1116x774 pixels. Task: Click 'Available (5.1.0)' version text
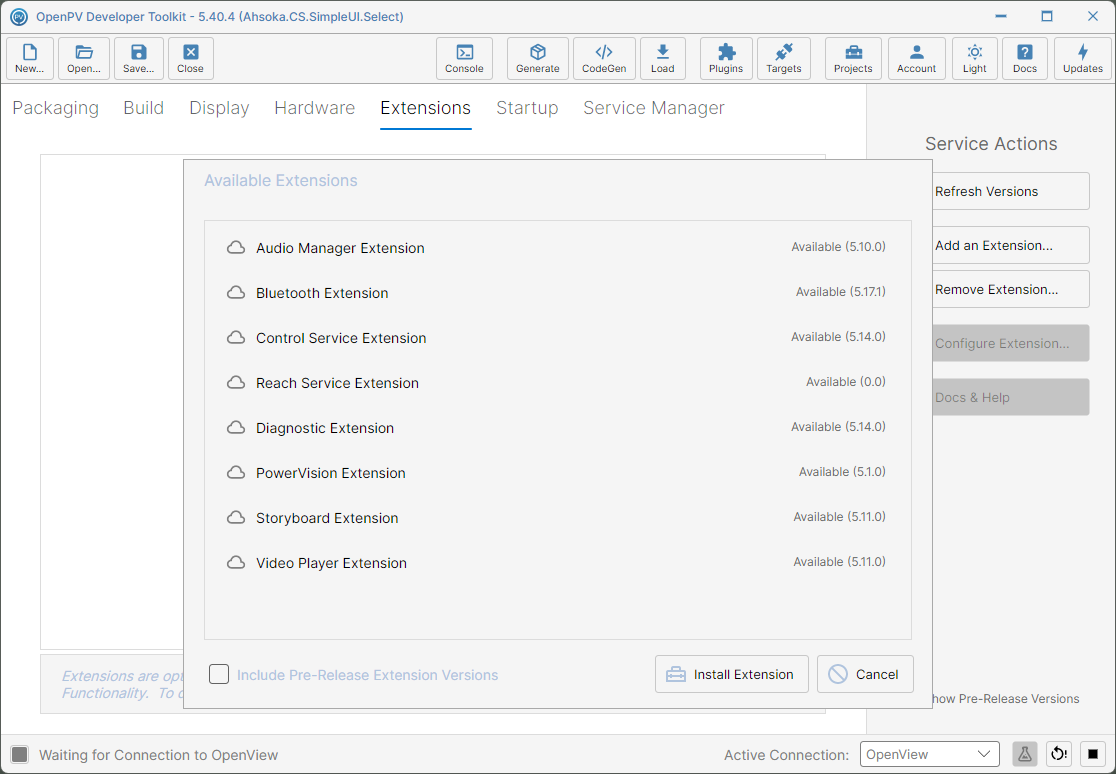pyautogui.click(x=842, y=471)
